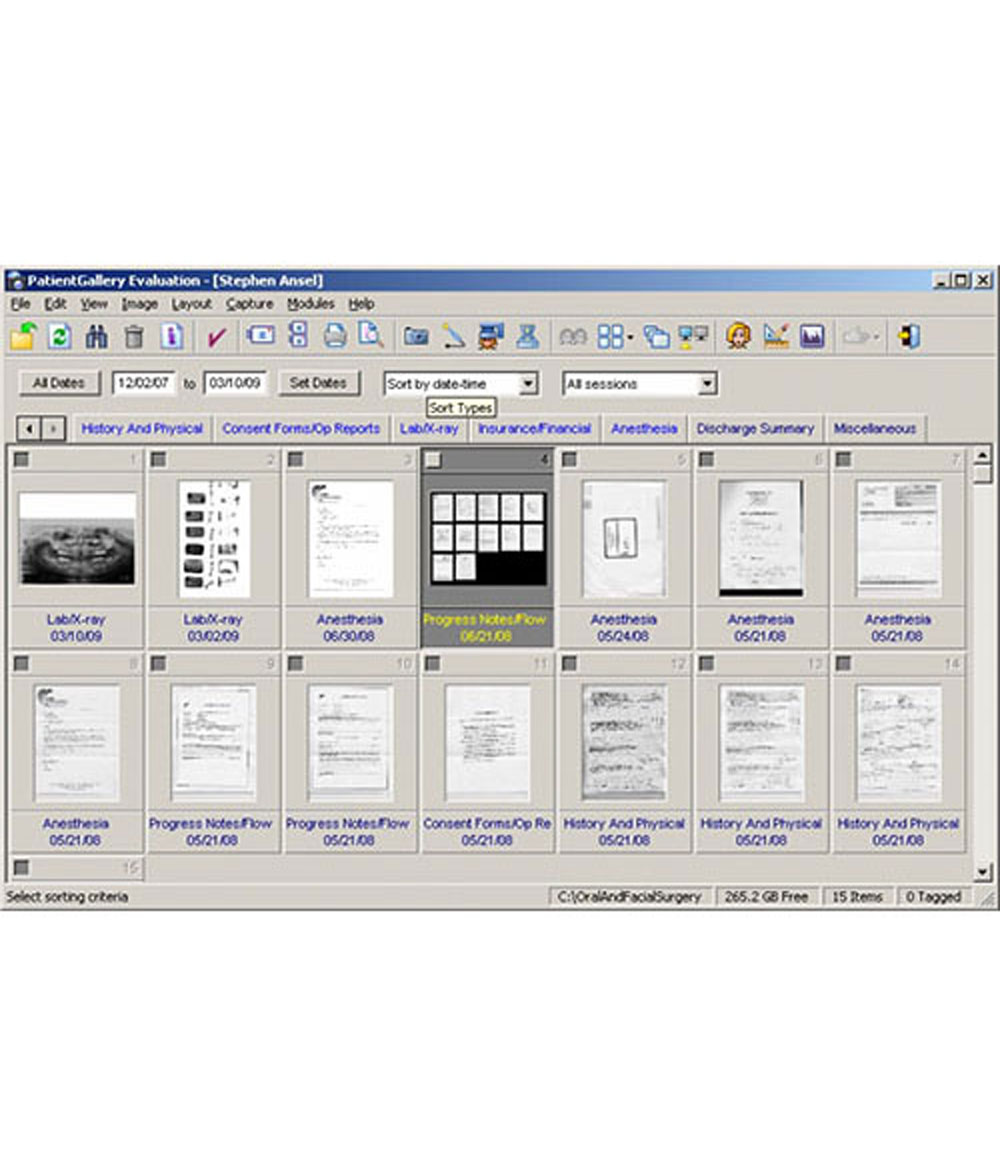Click the camera capture icon
Image resolution: width=1000 pixels, height=1176 pixels.
[416, 337]
